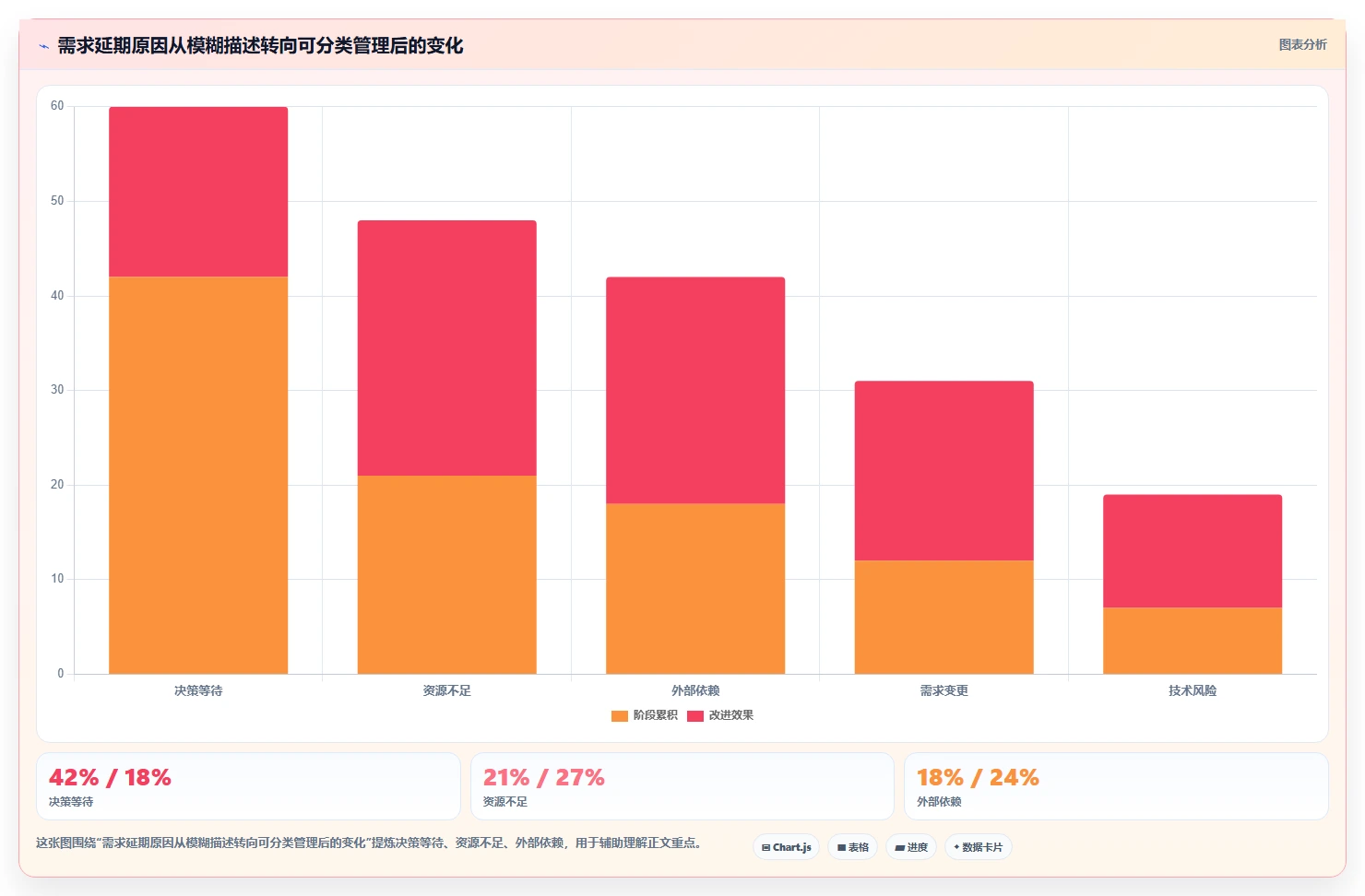
Task: Click the red segment of 资源不足 bar
Action: click(447, 348)
